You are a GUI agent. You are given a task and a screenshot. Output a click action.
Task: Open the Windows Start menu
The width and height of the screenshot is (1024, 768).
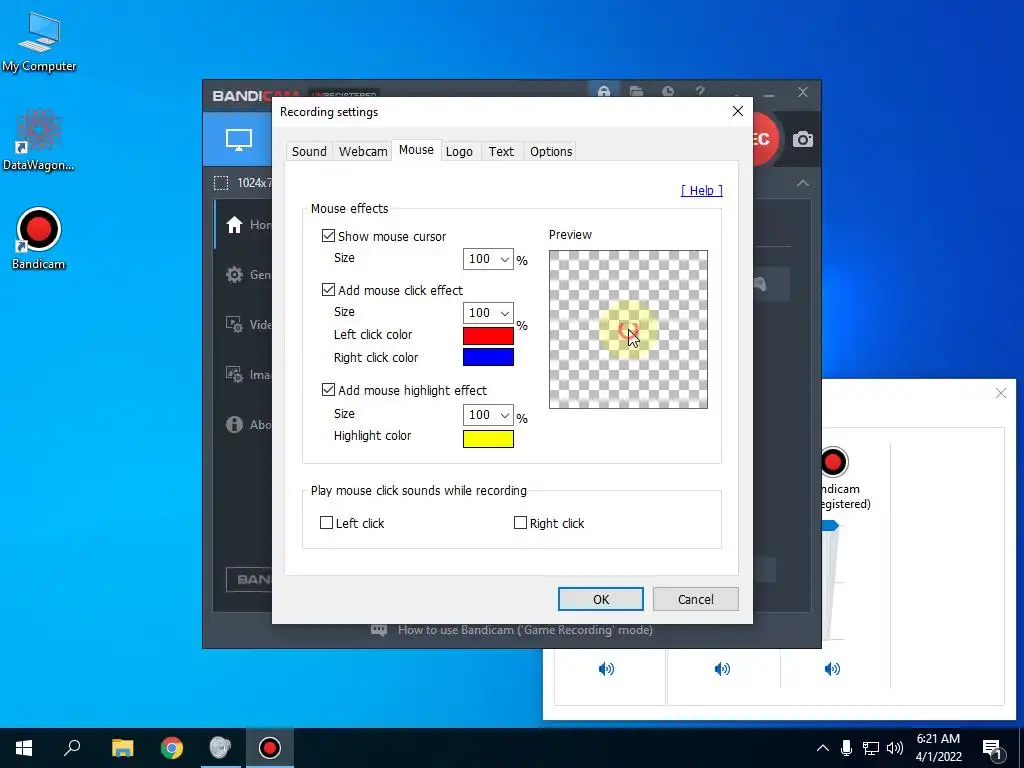point(24,748)
